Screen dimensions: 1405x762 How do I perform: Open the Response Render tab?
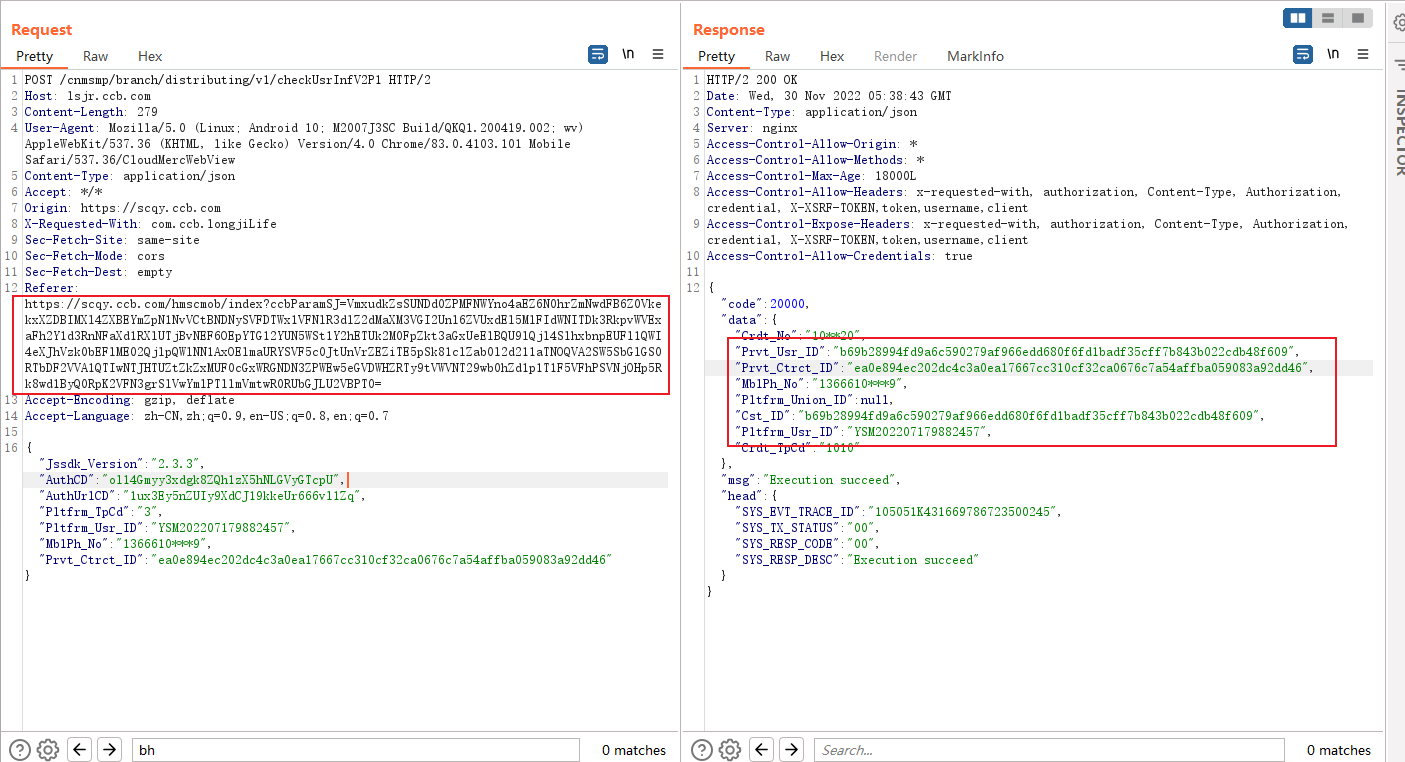click(x=895, y=56)
